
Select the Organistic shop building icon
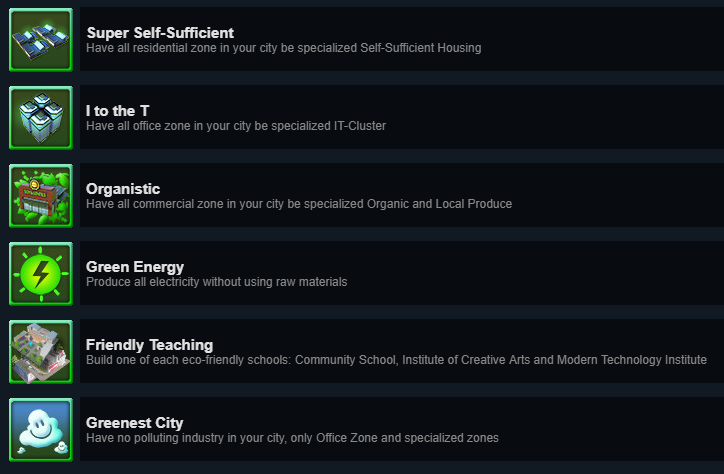(41, 196)
